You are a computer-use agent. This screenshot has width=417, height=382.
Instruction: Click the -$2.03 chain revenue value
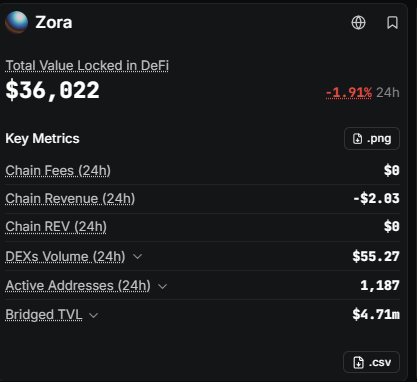pyautogui.click(x=376, y=199)
